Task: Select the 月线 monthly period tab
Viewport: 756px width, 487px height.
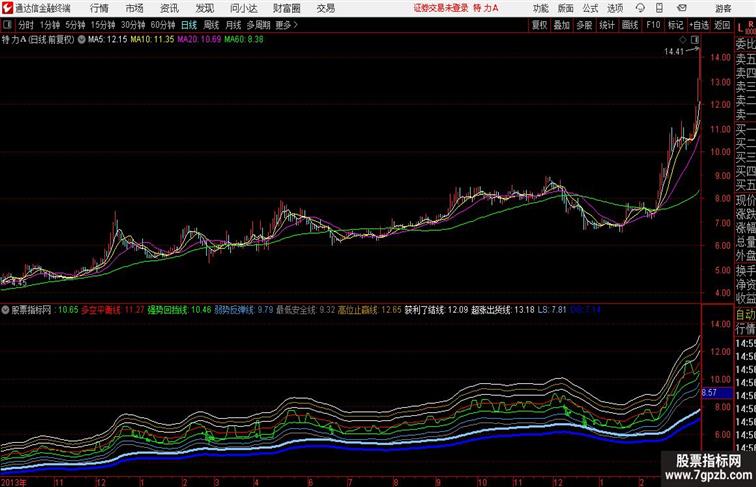Action: pos(233,25)
